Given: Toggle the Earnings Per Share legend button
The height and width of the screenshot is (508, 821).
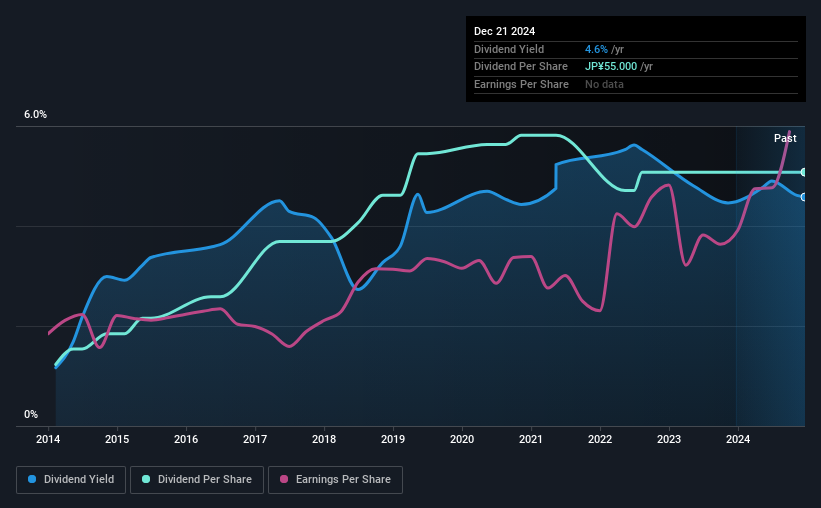Looking at the screenshot, I should (x=336, y=480).
